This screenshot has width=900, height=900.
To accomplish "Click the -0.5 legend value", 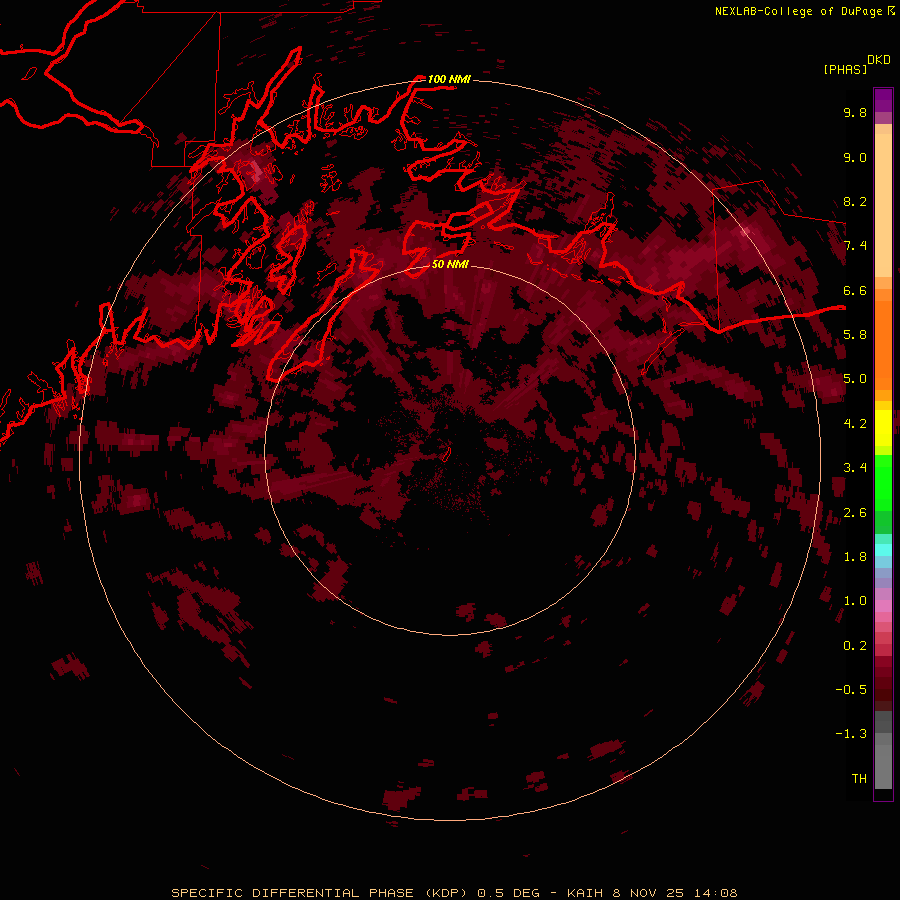I will [x=851, y=690].
